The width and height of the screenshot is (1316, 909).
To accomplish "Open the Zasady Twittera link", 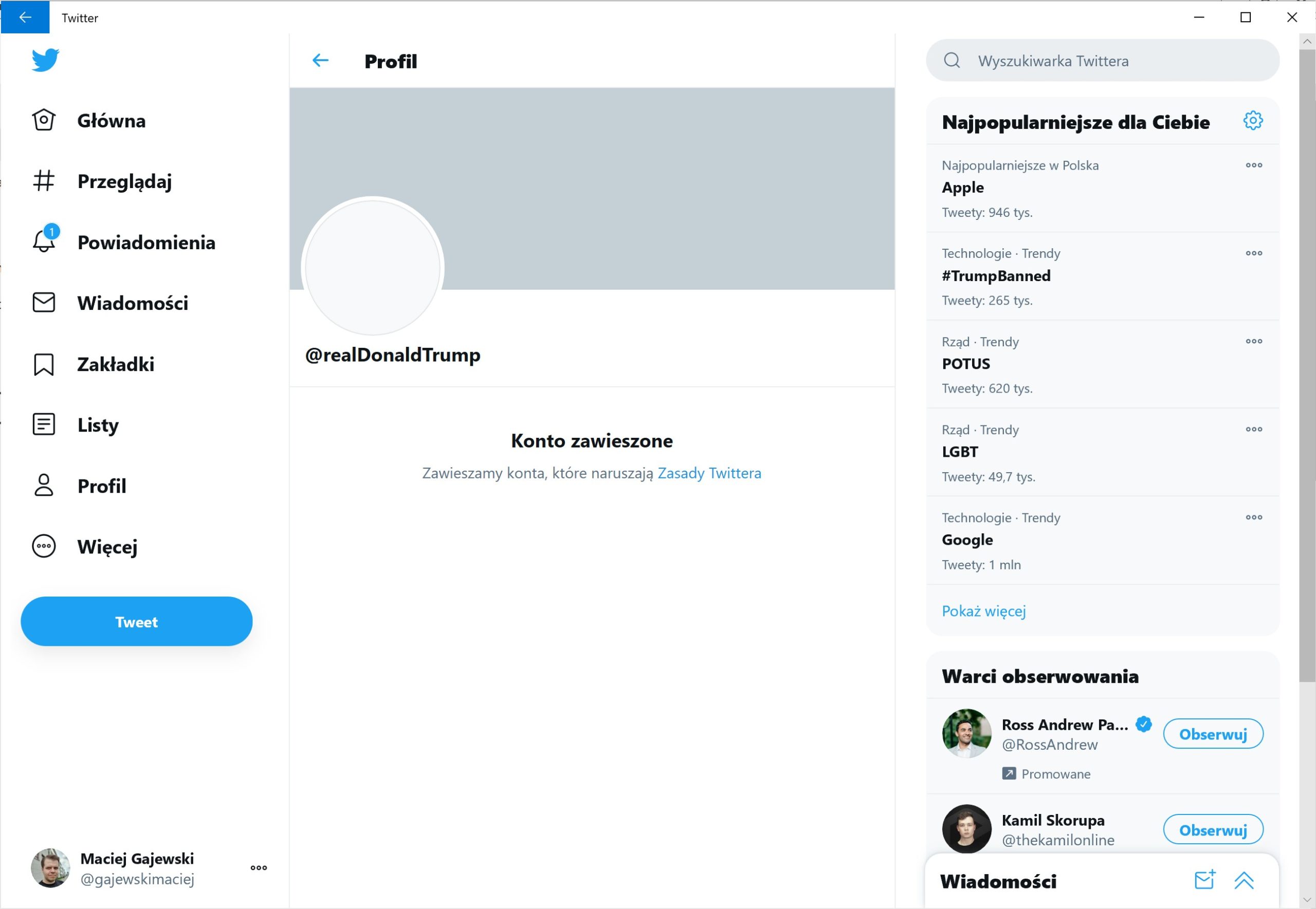I will (x=709, y=473).
